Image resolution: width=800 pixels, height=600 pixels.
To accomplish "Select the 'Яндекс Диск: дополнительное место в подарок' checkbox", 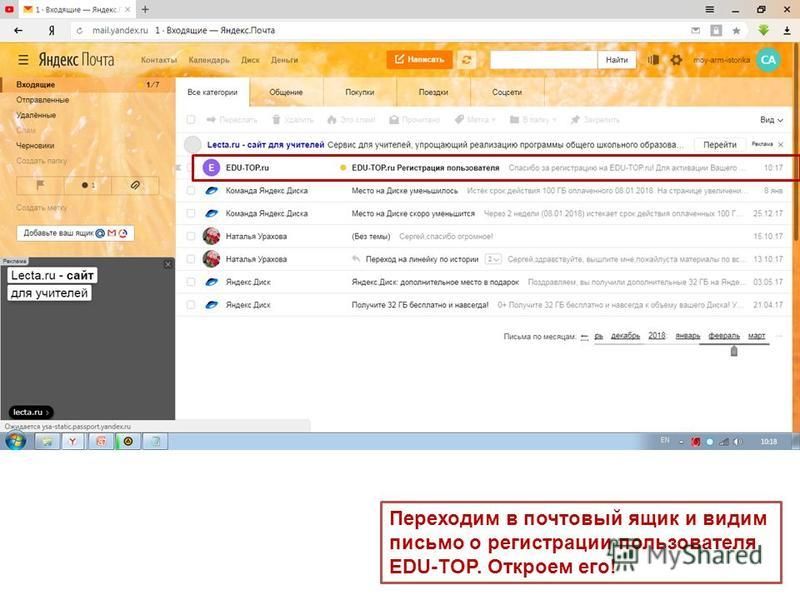I will point(191,282).
